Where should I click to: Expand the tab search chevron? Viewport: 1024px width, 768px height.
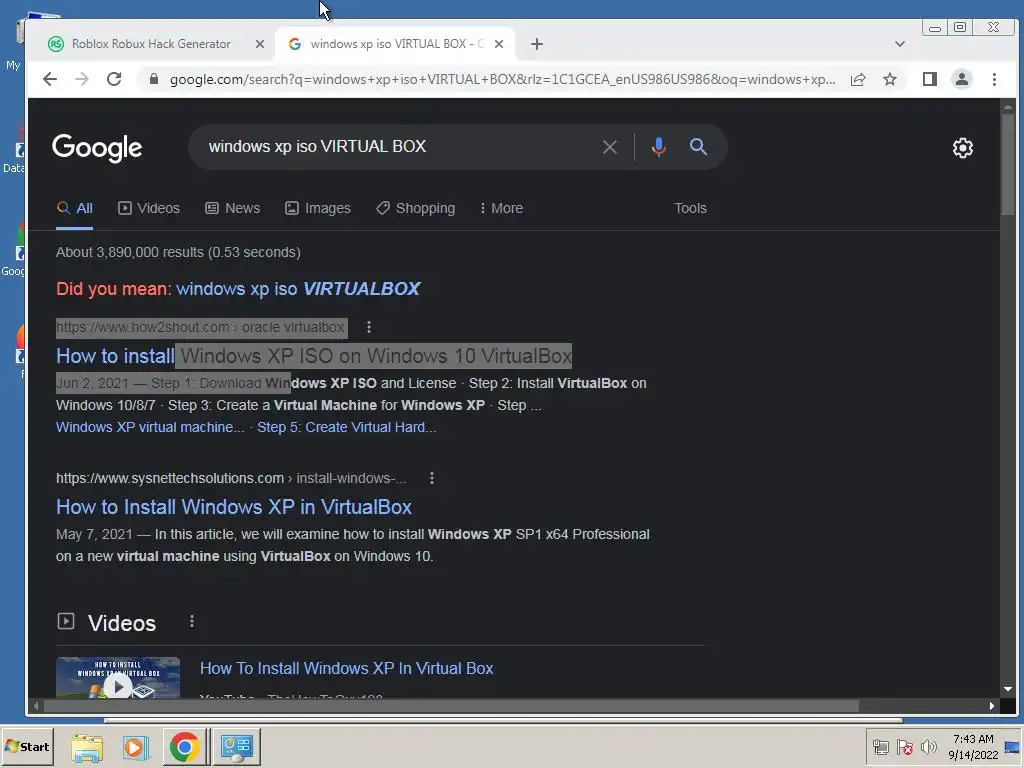coord(900,44)
